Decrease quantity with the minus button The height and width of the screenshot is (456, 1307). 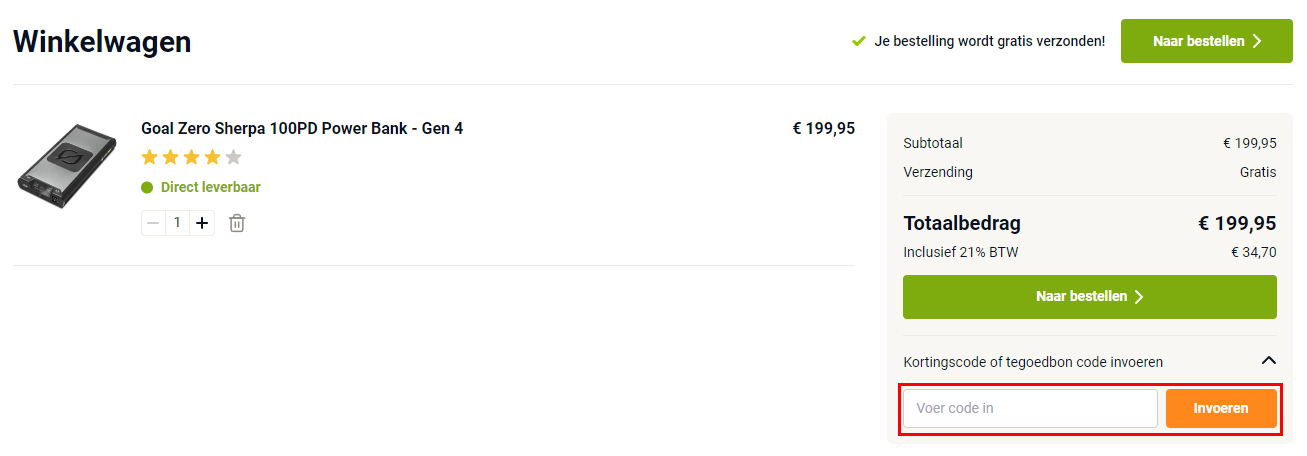153,223
